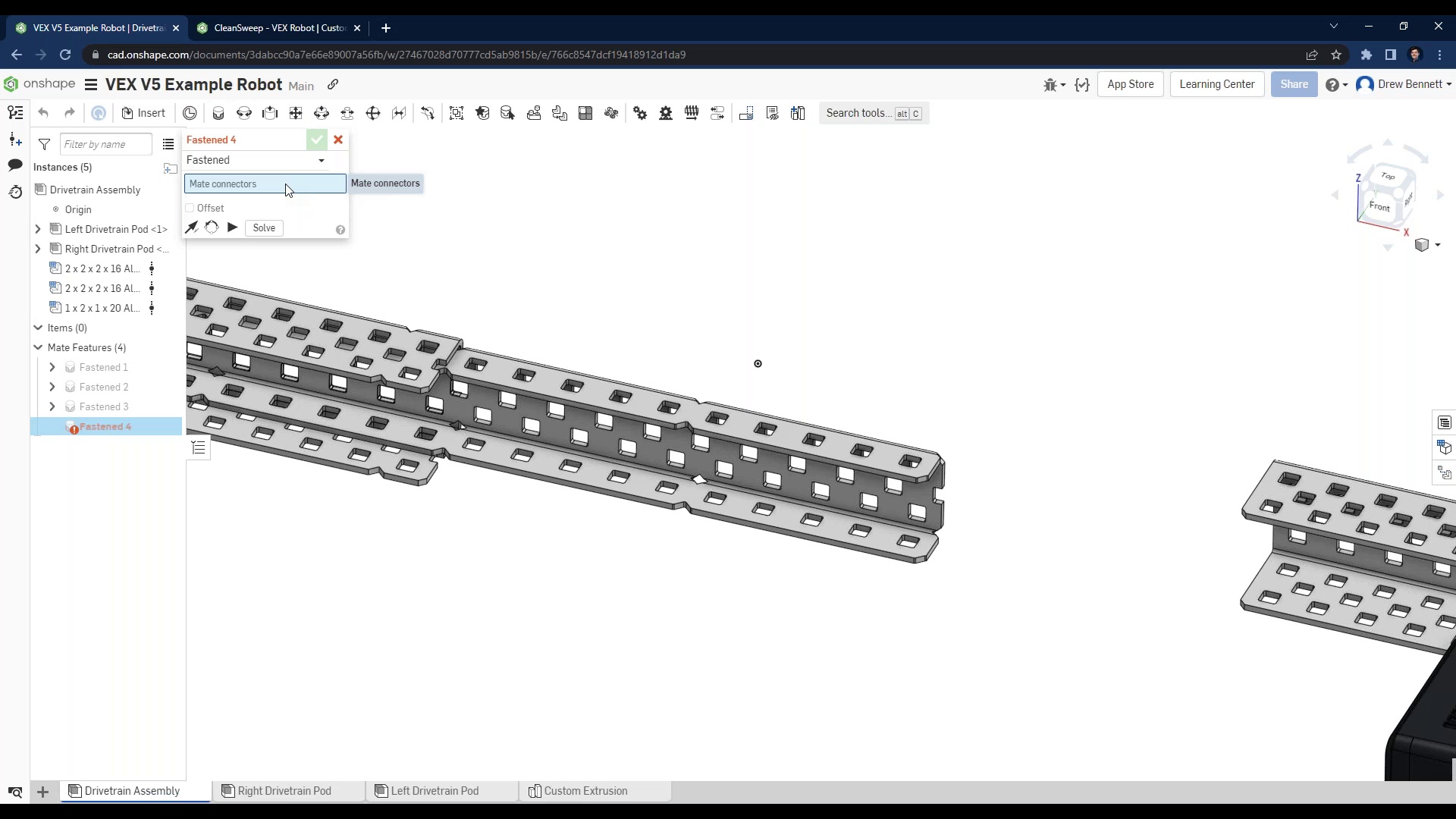The image size is (1456, 819).
Task: Select the Planar mate tool
Action: coord(296,113)
